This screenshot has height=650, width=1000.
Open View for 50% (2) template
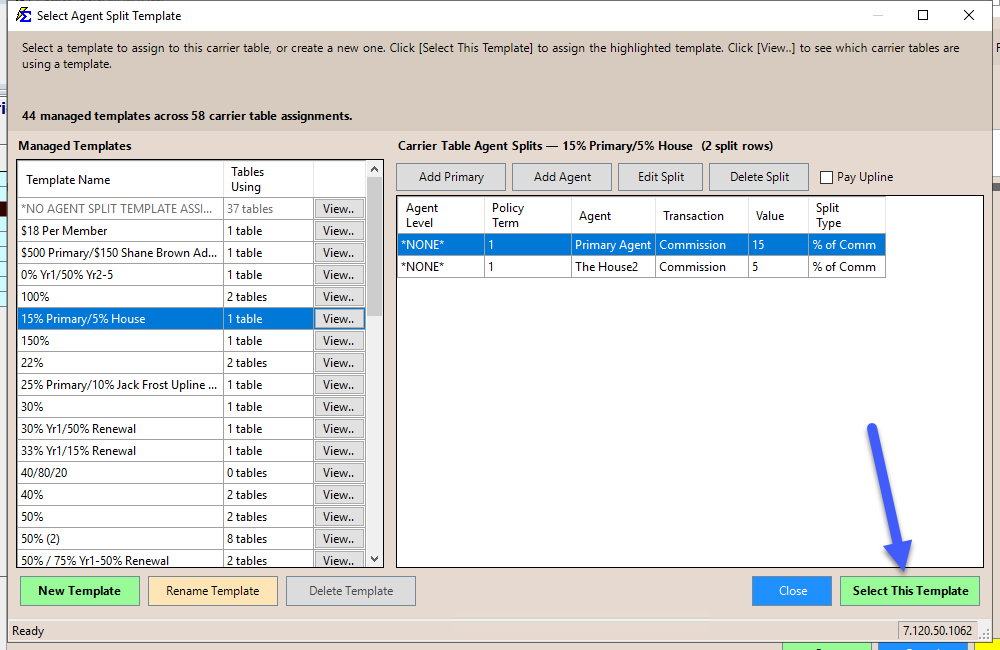(338, 539)
